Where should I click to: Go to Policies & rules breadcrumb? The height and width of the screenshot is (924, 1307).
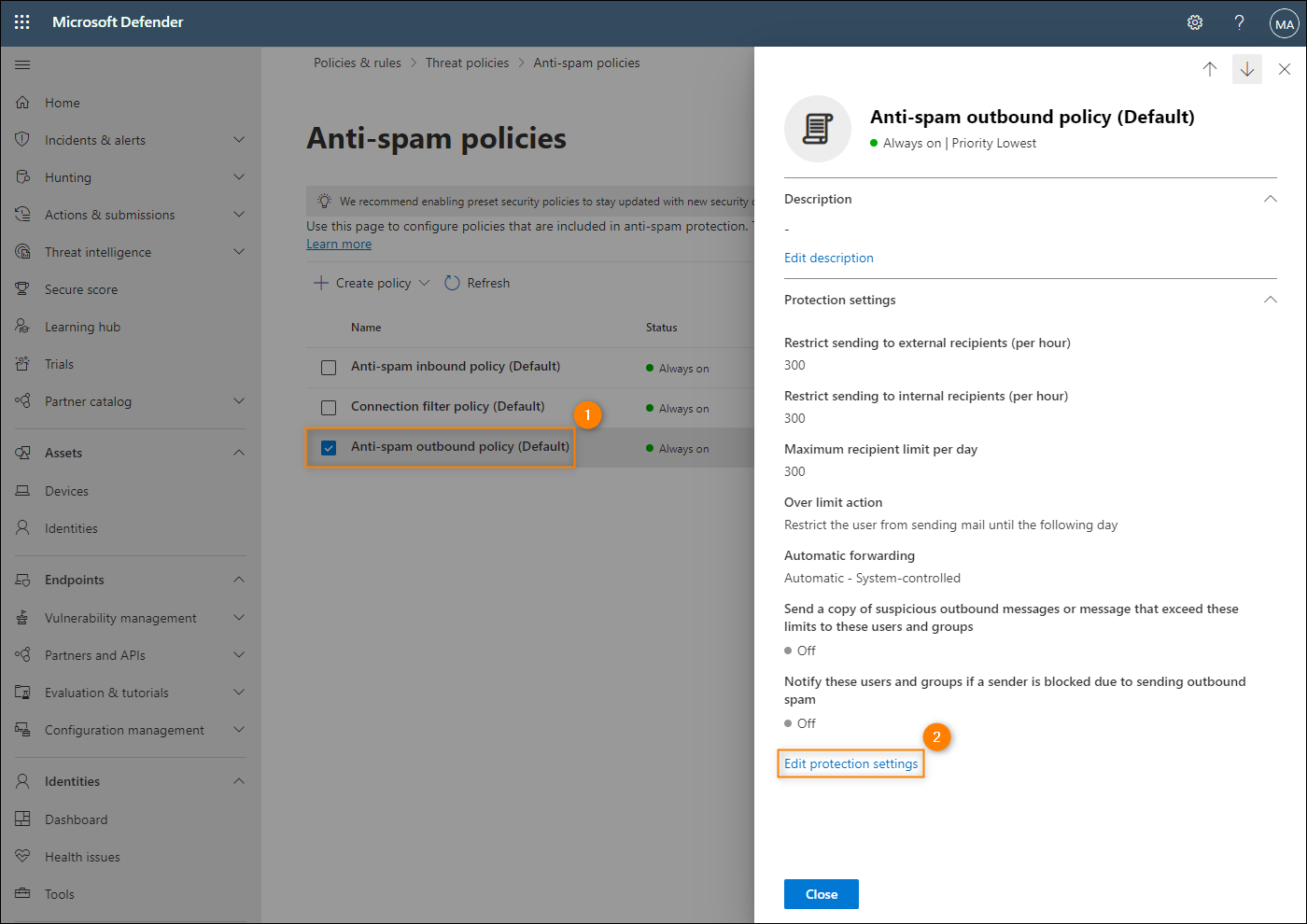tap(358, 63)
